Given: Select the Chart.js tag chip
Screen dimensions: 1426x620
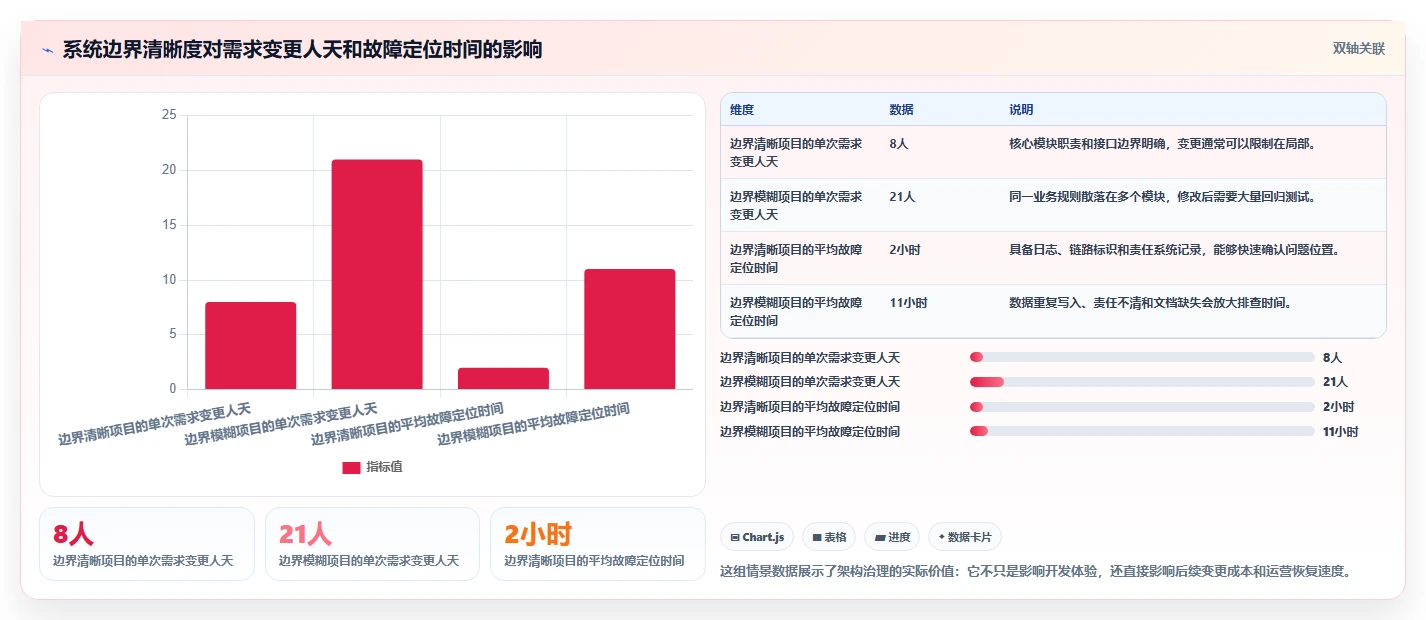Looking at the screenshot, I should pos(757,537).
